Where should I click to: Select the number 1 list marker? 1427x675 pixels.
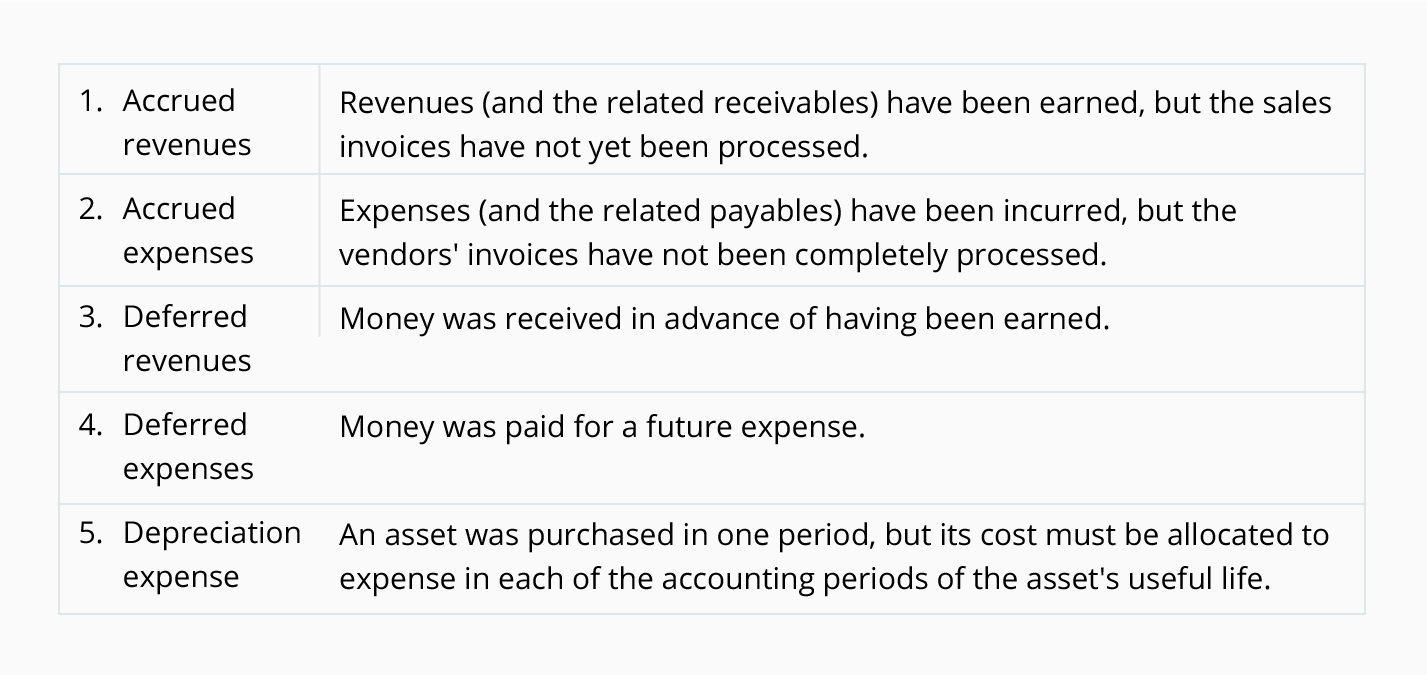(x=92, y=101)
